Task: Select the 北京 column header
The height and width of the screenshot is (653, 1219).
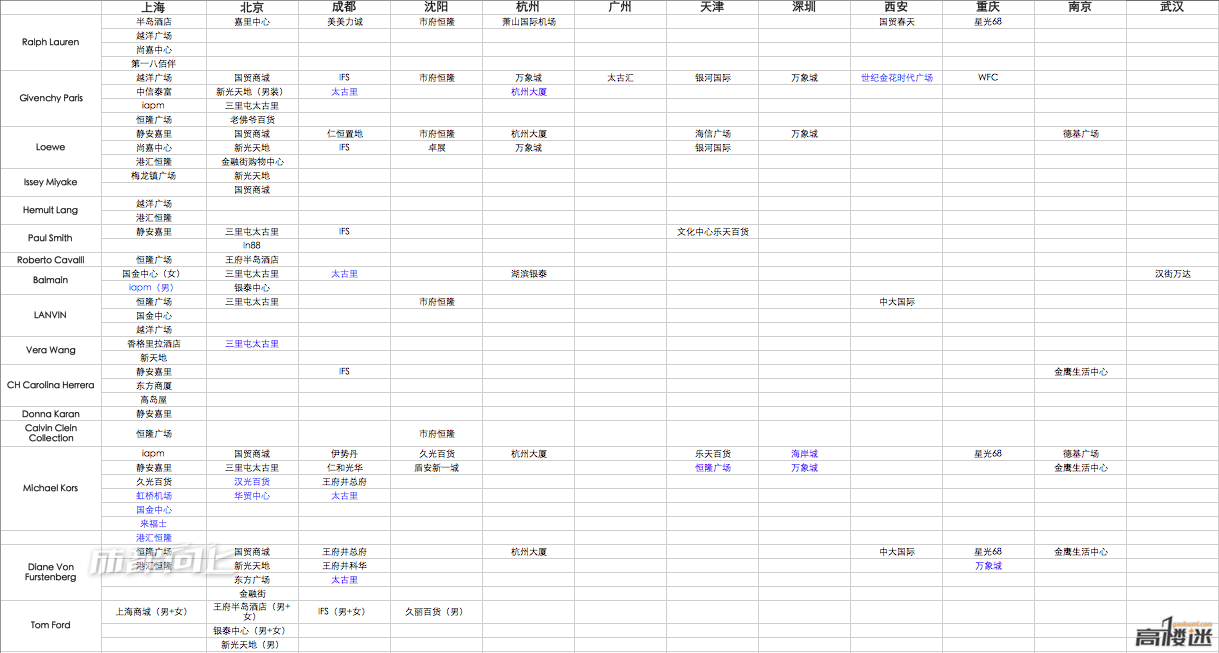Action: (x=251, y=7)
